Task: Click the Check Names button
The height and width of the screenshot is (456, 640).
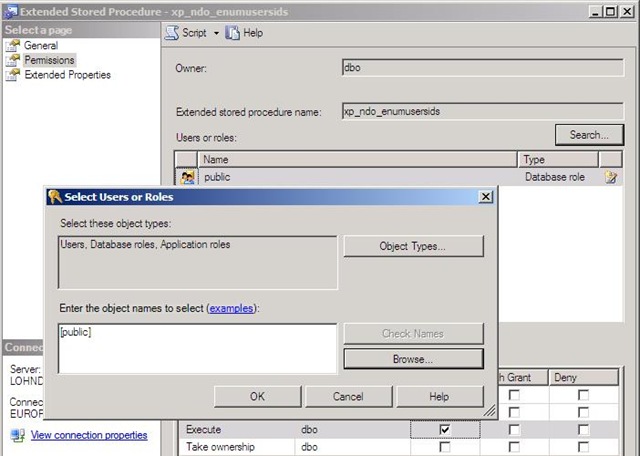Action: 413,334
